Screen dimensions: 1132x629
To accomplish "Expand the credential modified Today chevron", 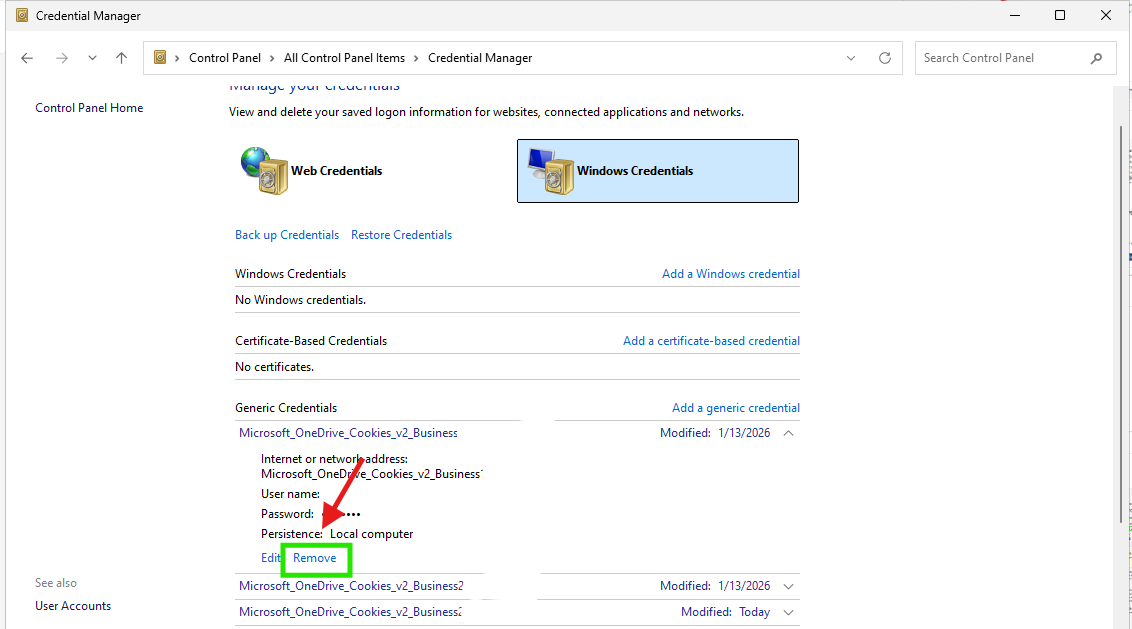I will [788, 612].
